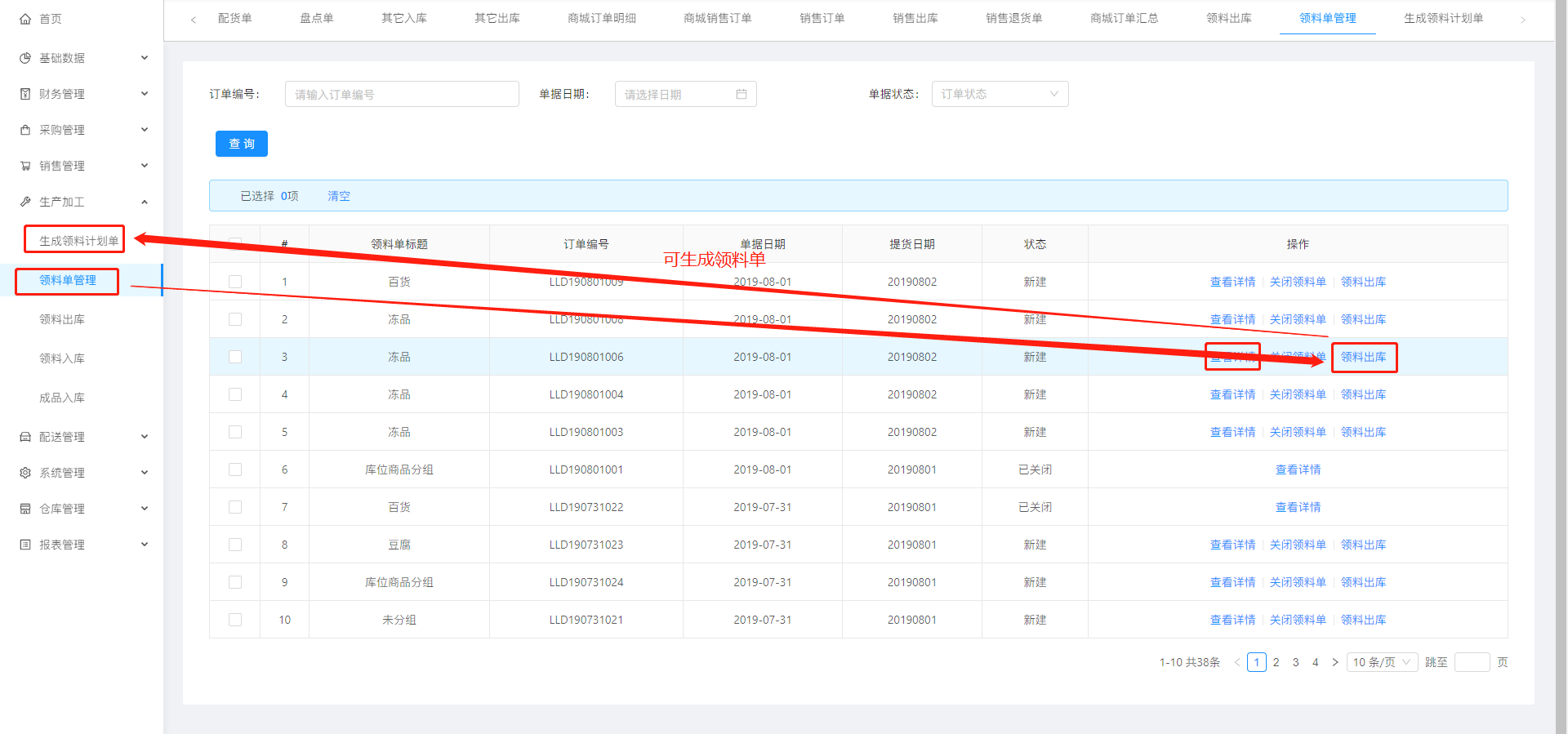
Task: Open 领料出库 in the sidebar
Action: click(x=62, y=319)
